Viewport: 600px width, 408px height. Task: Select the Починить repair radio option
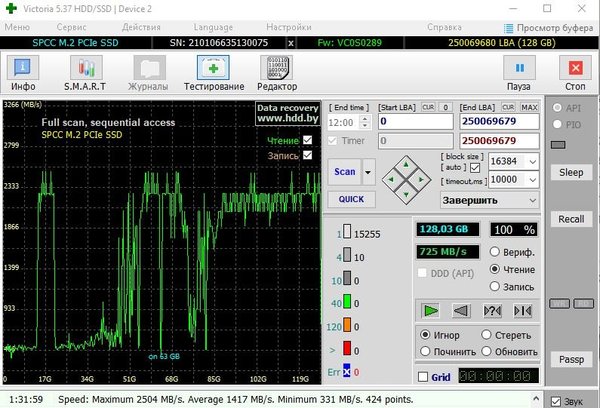[x=425, y=351]
